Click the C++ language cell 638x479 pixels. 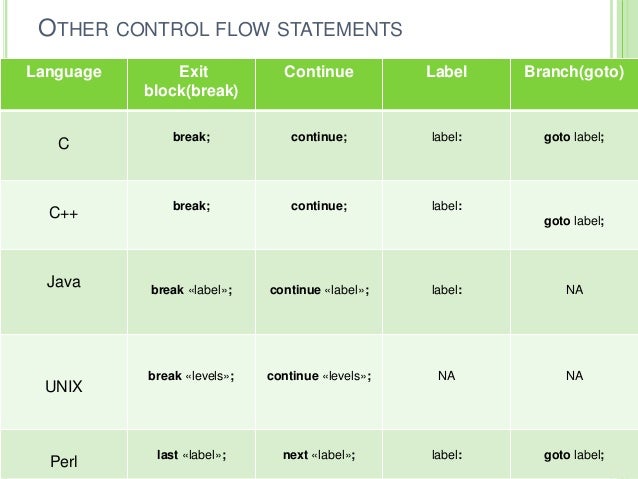64,215
